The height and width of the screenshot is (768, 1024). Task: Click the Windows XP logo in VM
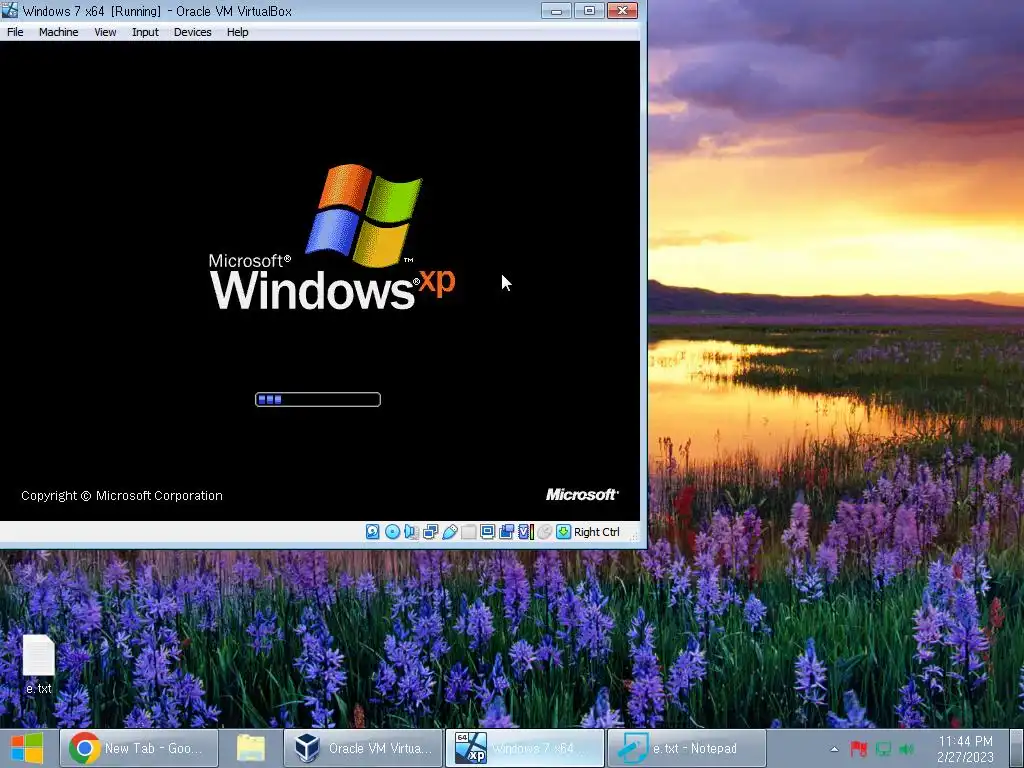pyautogui.click(x=332, y=238)
